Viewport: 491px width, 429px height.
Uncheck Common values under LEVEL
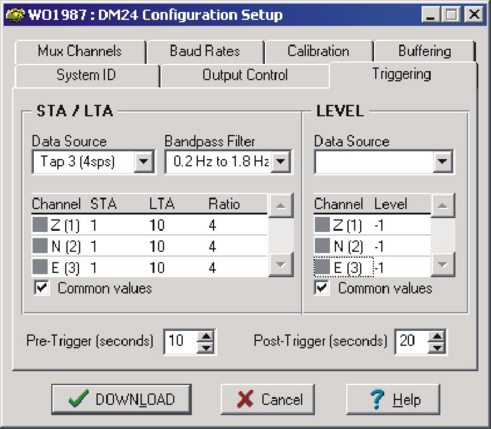click(x=322, y=288)
